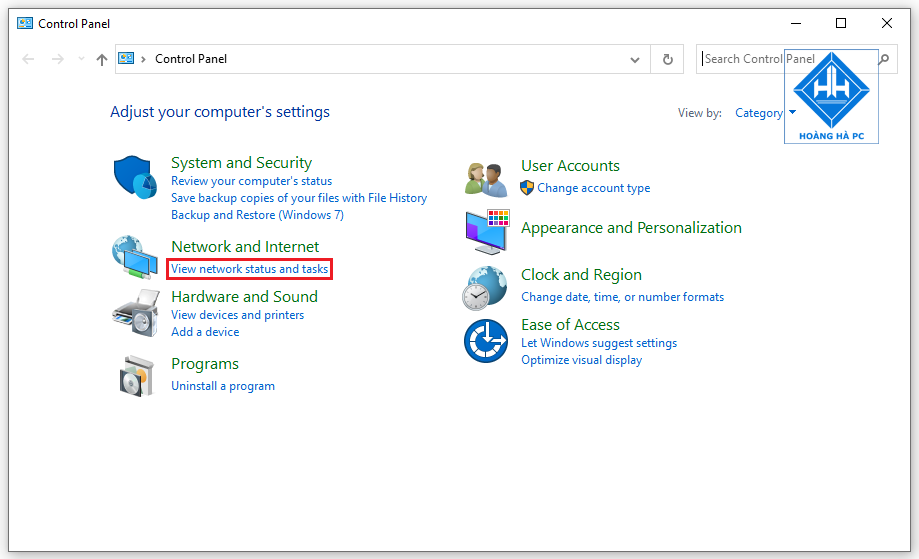Open Appearance and Personalization category
Image resolution: width=919 pixels, height=559 pixels.
tap(631, 227)
